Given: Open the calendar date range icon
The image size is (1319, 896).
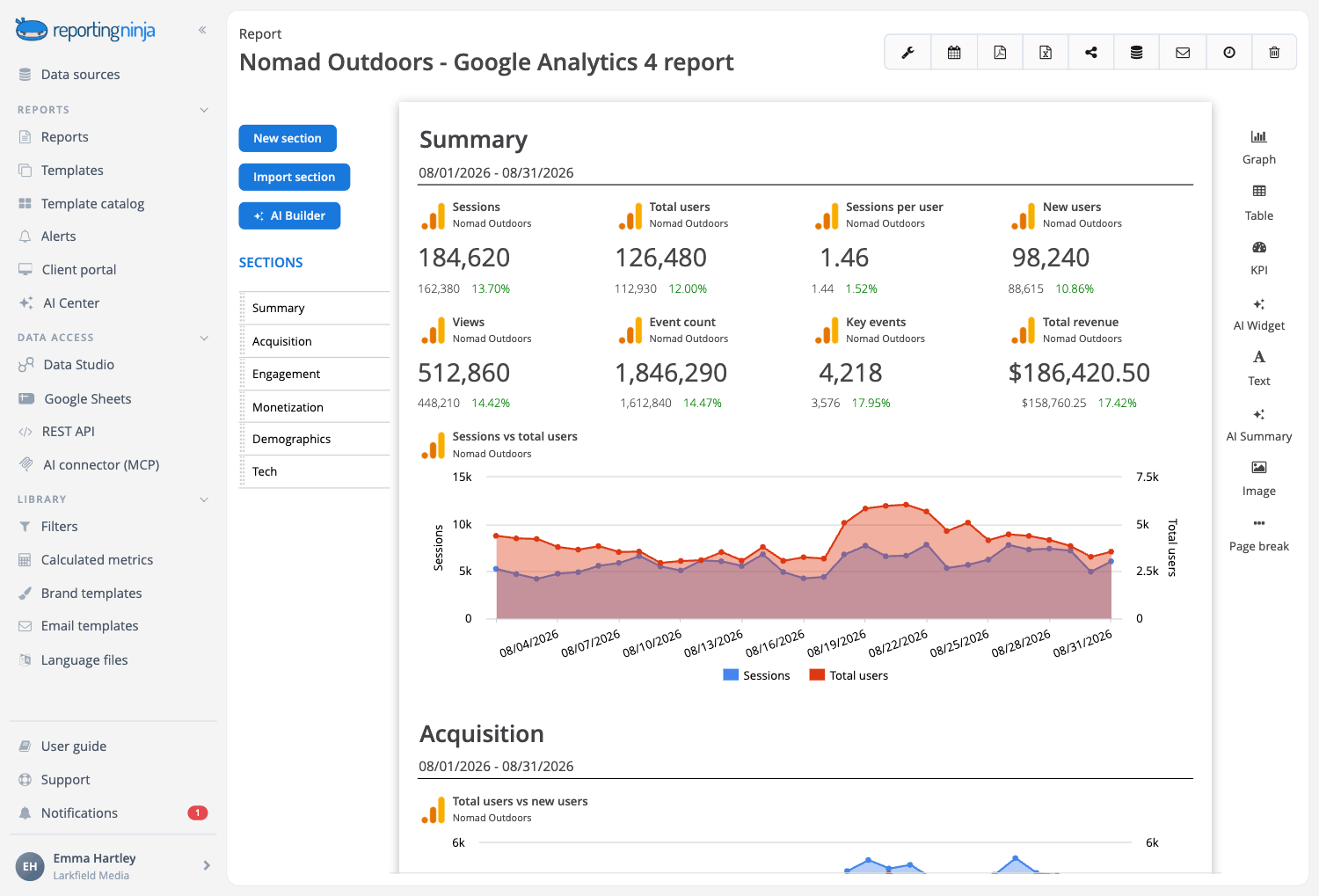Looking at the screenshot, I should (954, 53).
